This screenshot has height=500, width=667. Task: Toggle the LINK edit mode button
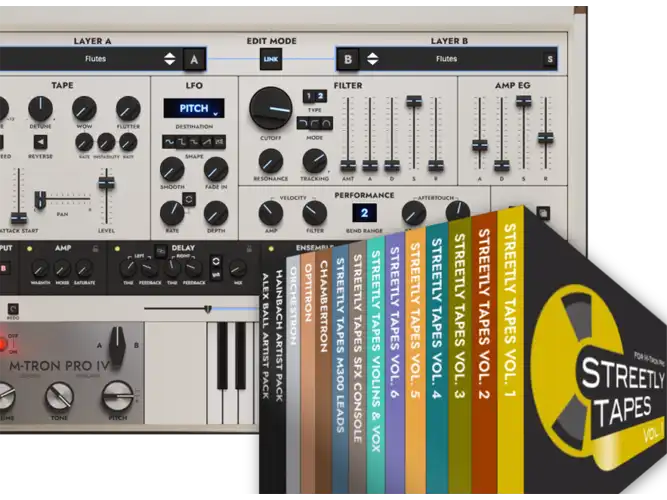[x=271, y=59]
